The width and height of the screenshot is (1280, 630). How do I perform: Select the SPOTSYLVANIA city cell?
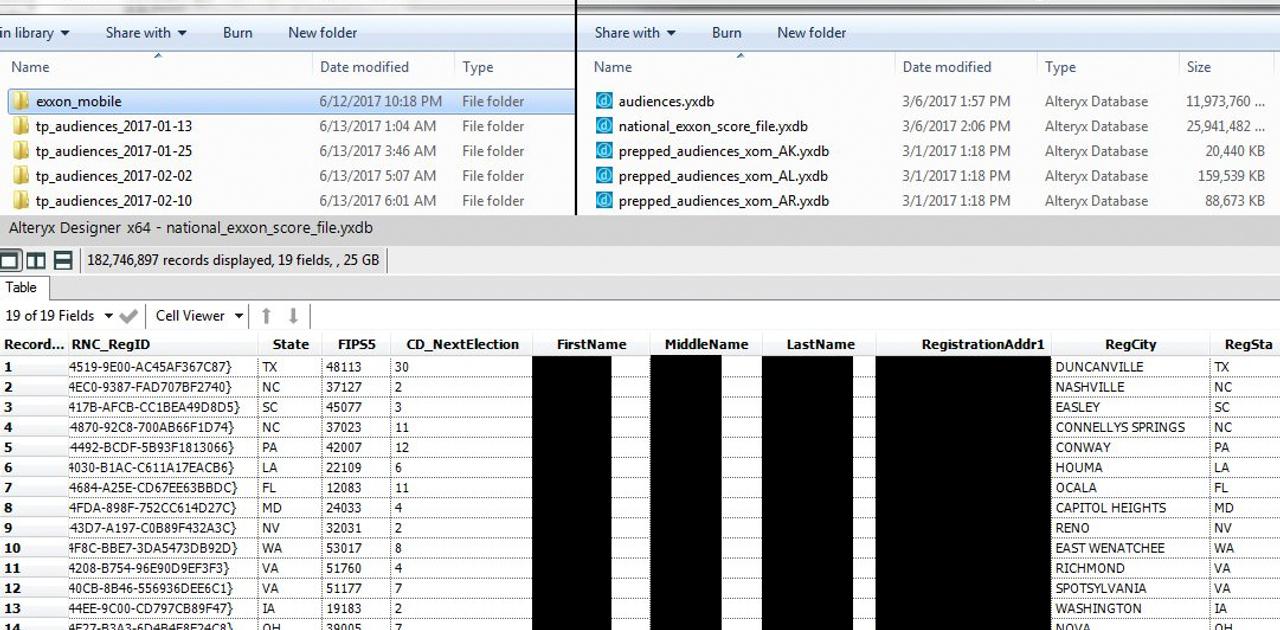[1130, 588]
